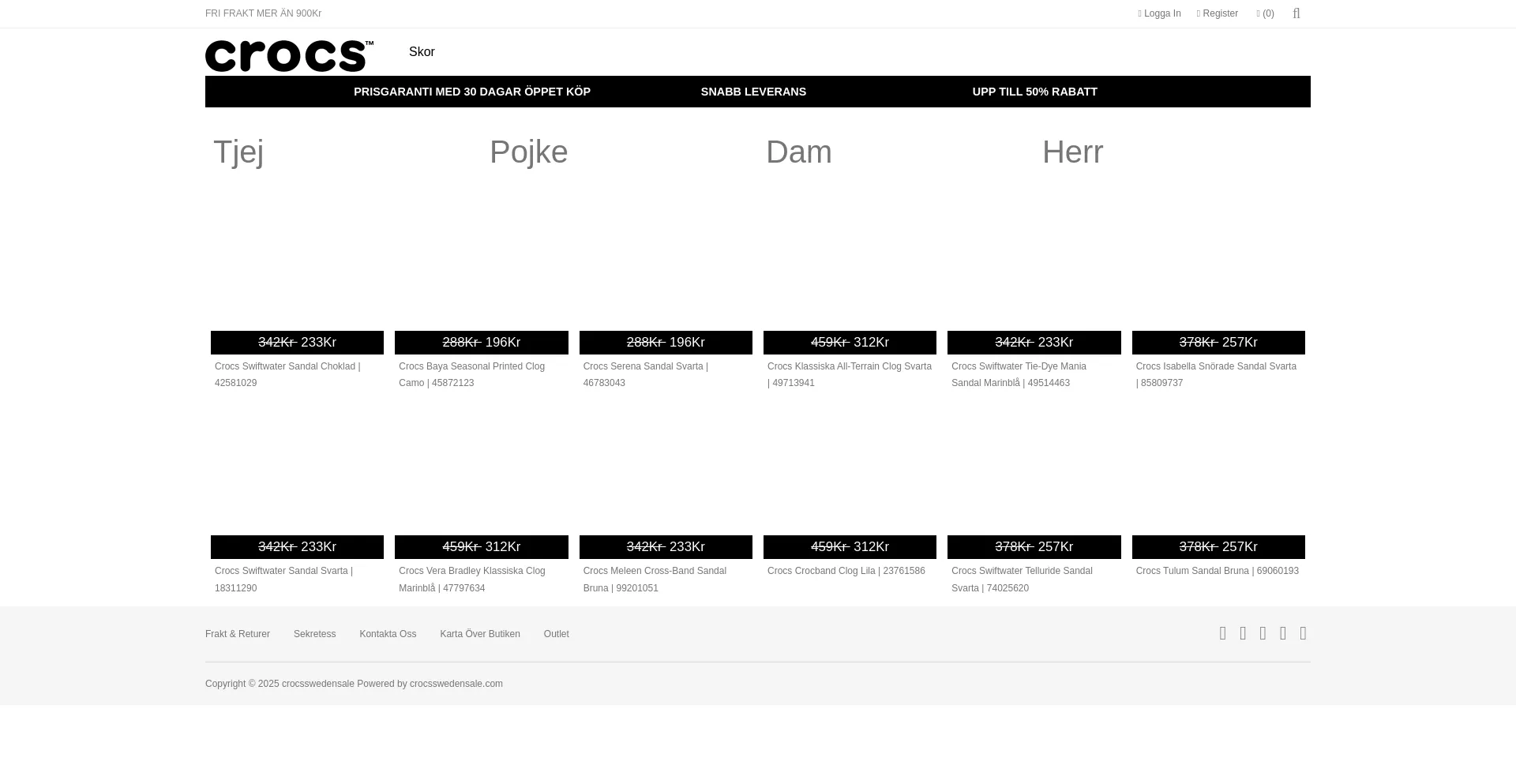The height and width of the screenshot is (784, 1516).
Task: Click 'PRISGARANTI MED 30 DAGAR ÖPPET KÖP' banner text
Action: coord(472,92)
